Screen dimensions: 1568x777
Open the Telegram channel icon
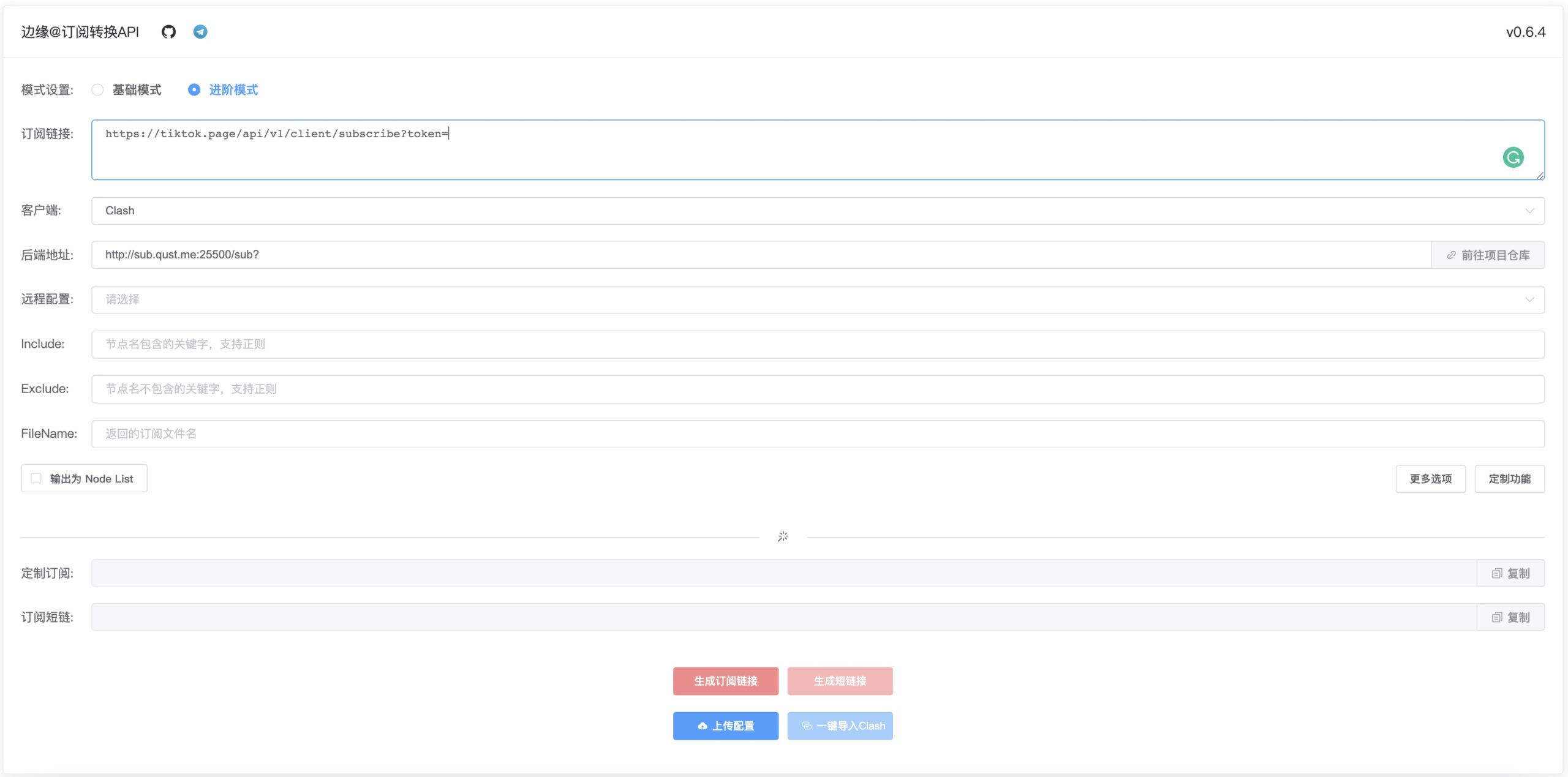[x=200, y=32]
